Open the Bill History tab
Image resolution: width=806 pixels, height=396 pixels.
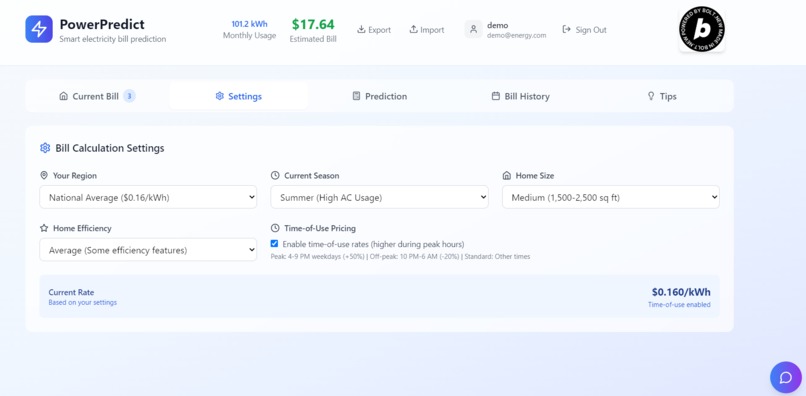pyautogui.click(x=520, y=96)
